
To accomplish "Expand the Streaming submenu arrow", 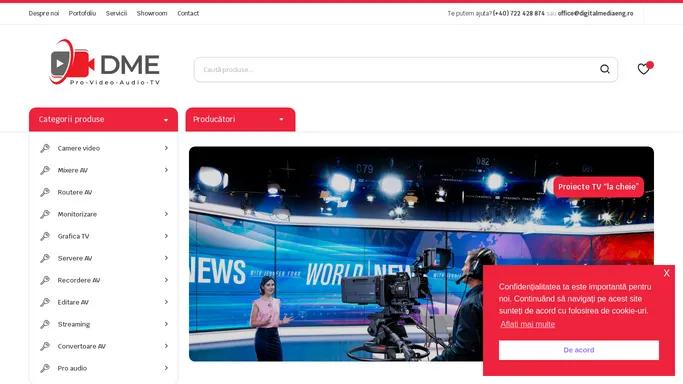I will (x=166, y=324).
